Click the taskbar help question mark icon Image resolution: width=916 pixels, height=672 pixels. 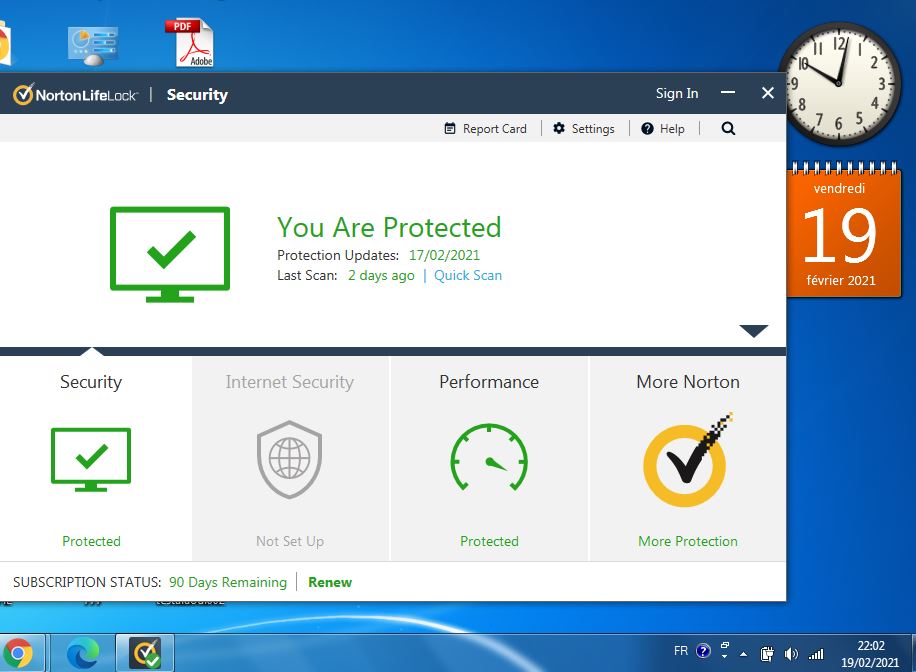(x=703, y=651)
